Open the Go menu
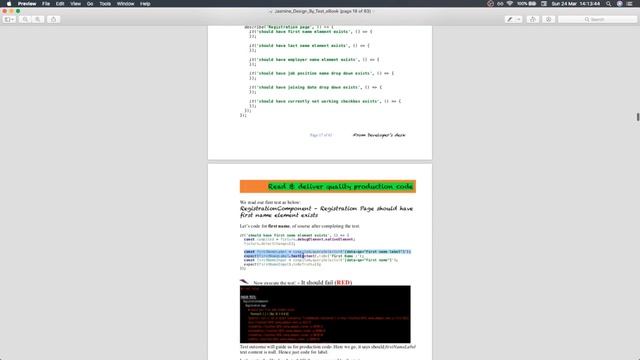This screenshot has width=640, height=360. (x=90, y=4)
